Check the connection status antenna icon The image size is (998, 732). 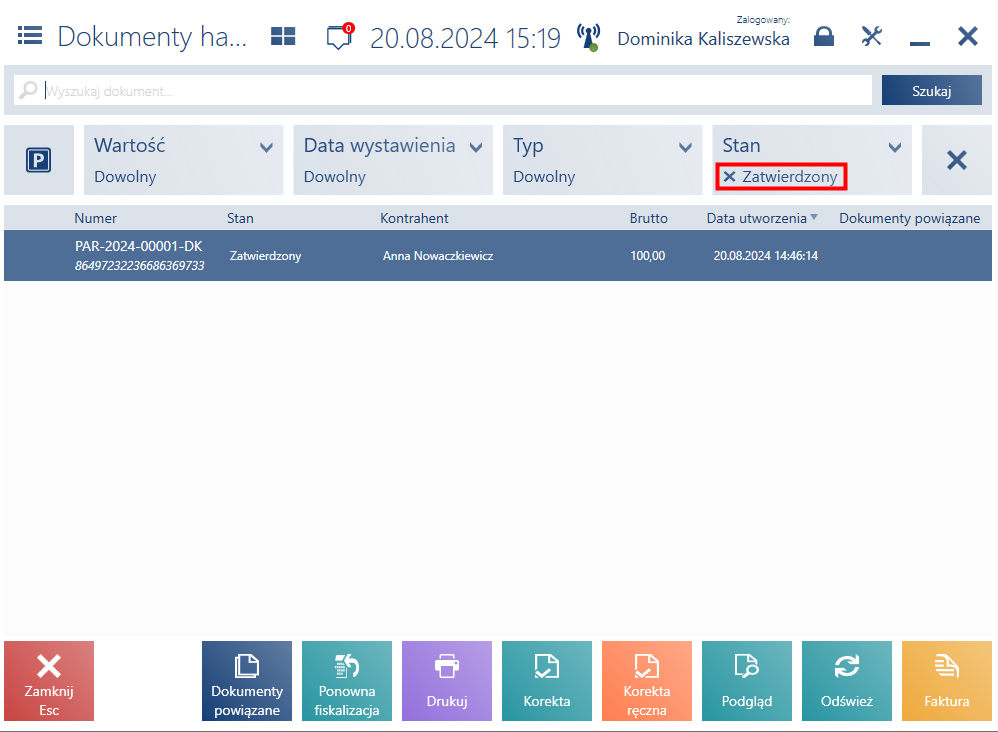point(589,38)
